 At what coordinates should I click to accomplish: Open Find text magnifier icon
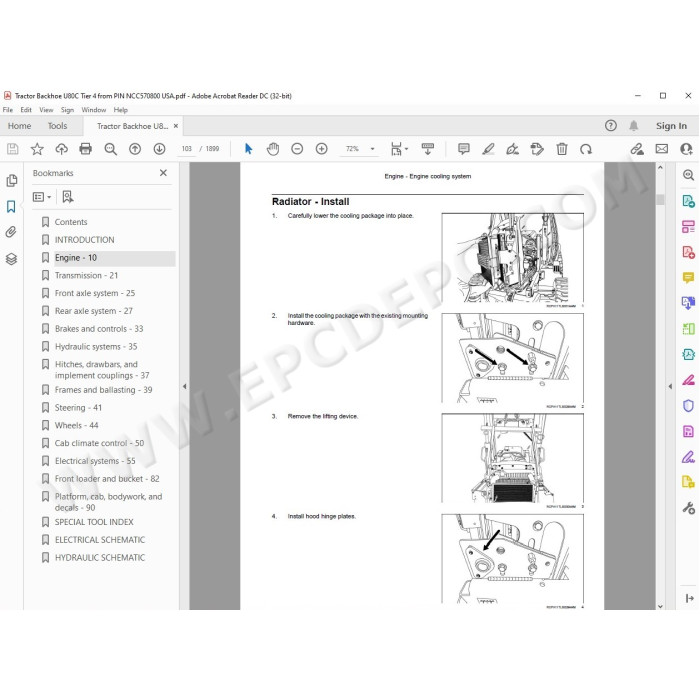pos(110,149)
